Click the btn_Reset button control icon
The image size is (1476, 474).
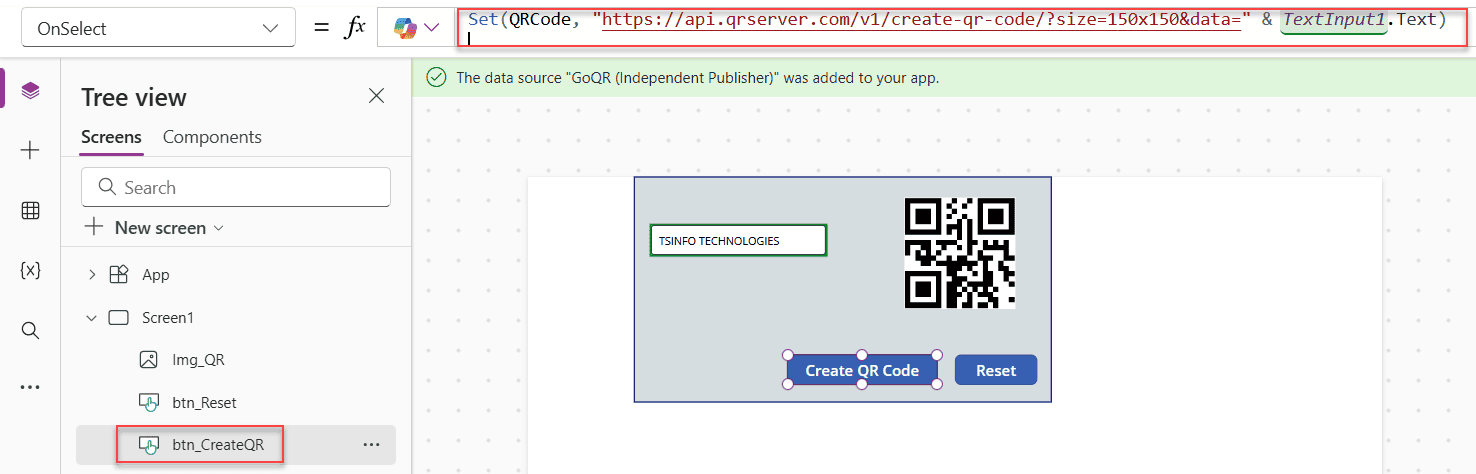pos(148,402)
